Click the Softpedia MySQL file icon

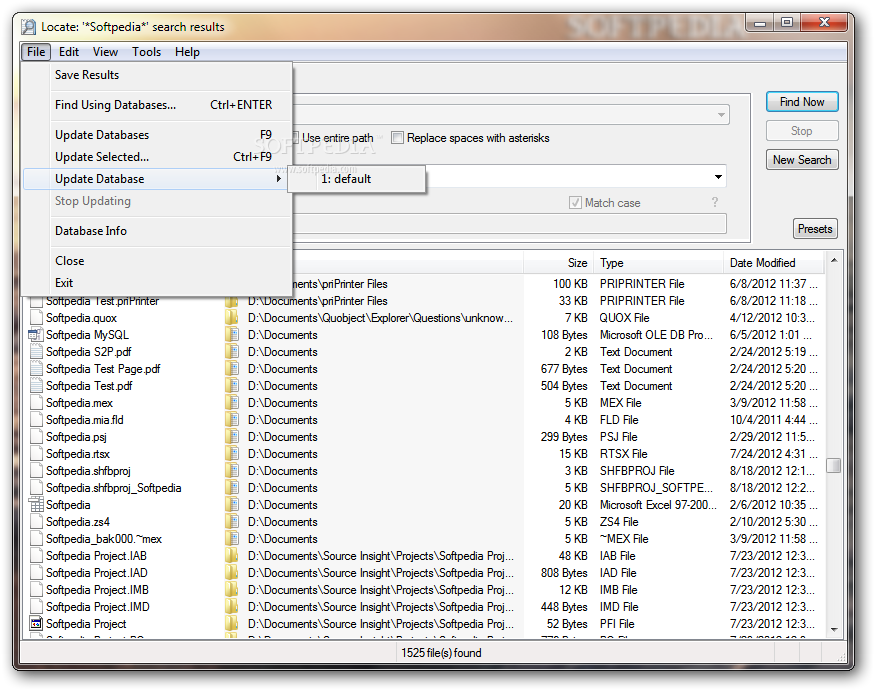(x=36, y=335)
